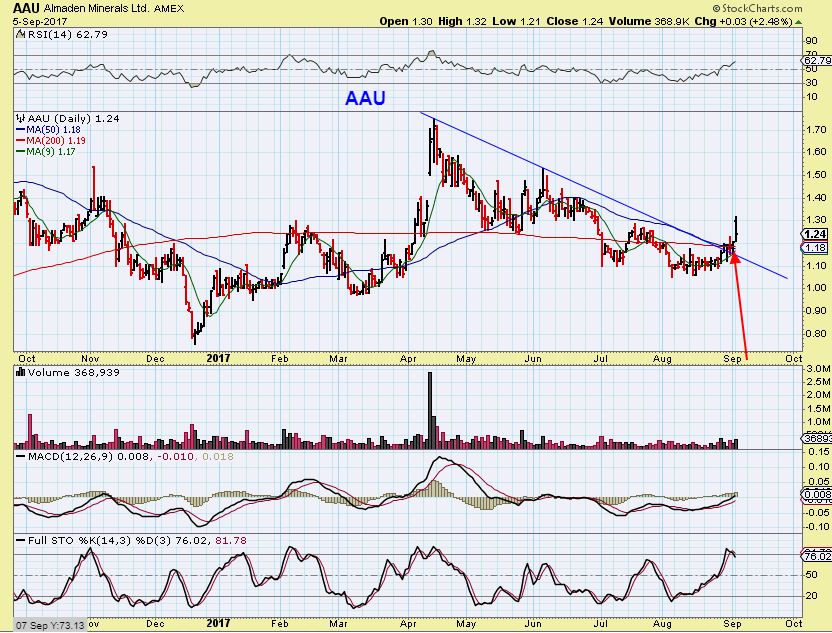
Task: Click the green up-change triangle icon
Action: coord(798,22)
